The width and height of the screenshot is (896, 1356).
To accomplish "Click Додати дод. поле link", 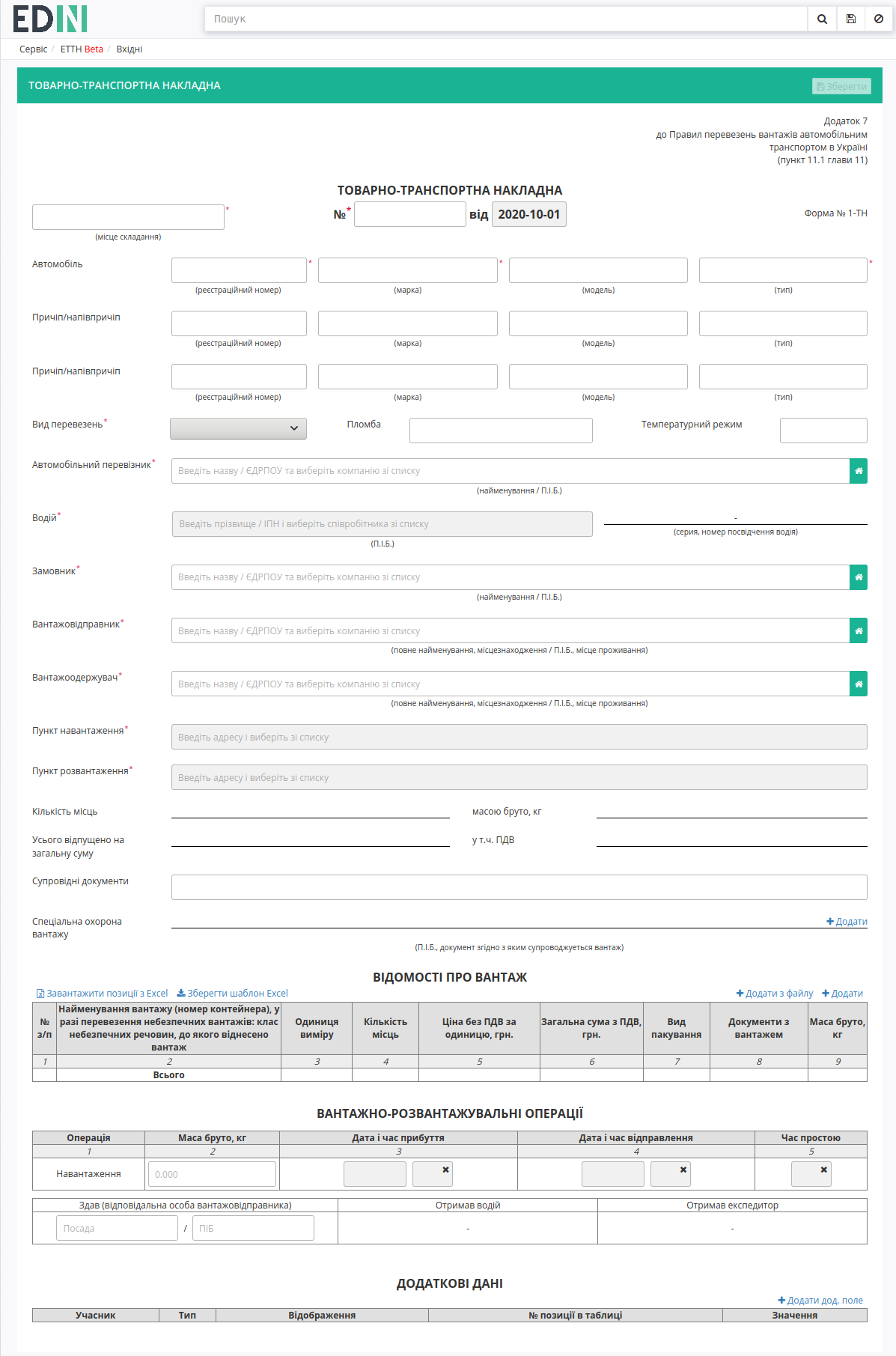I will pos(820,1301).
